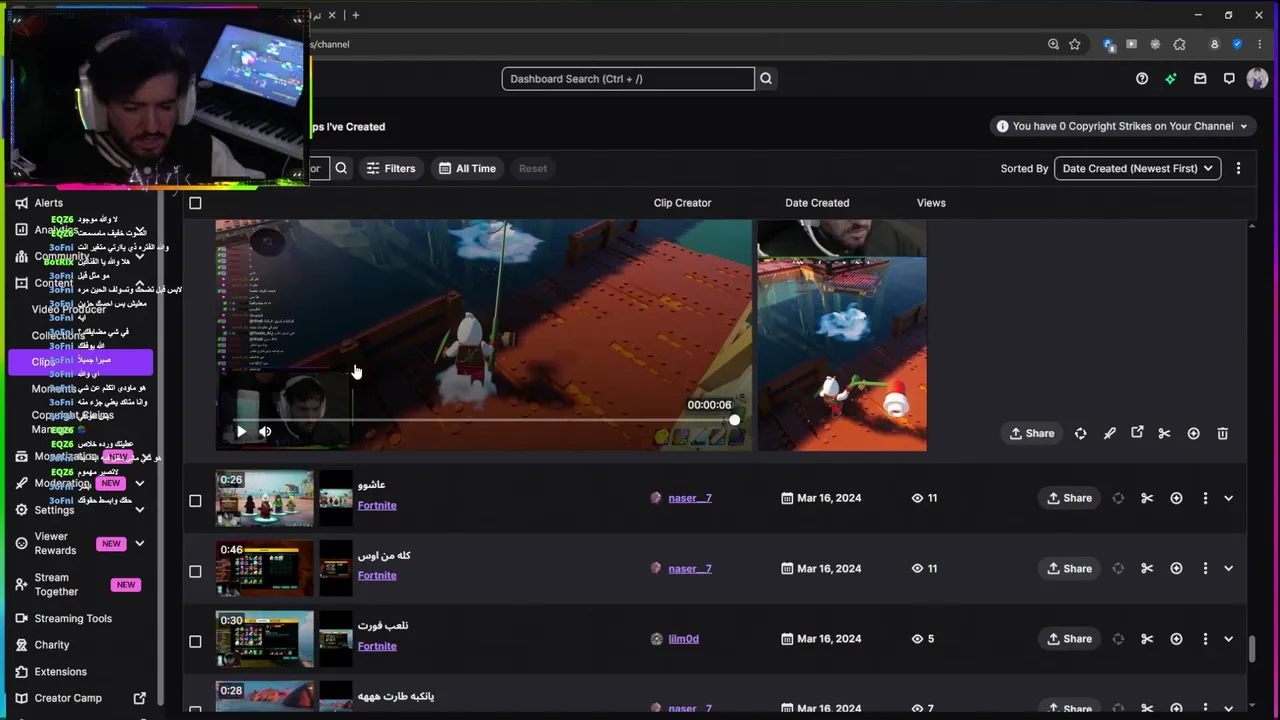
Task: Open expanded clip in new window icon
Action: click(1137, 433)
